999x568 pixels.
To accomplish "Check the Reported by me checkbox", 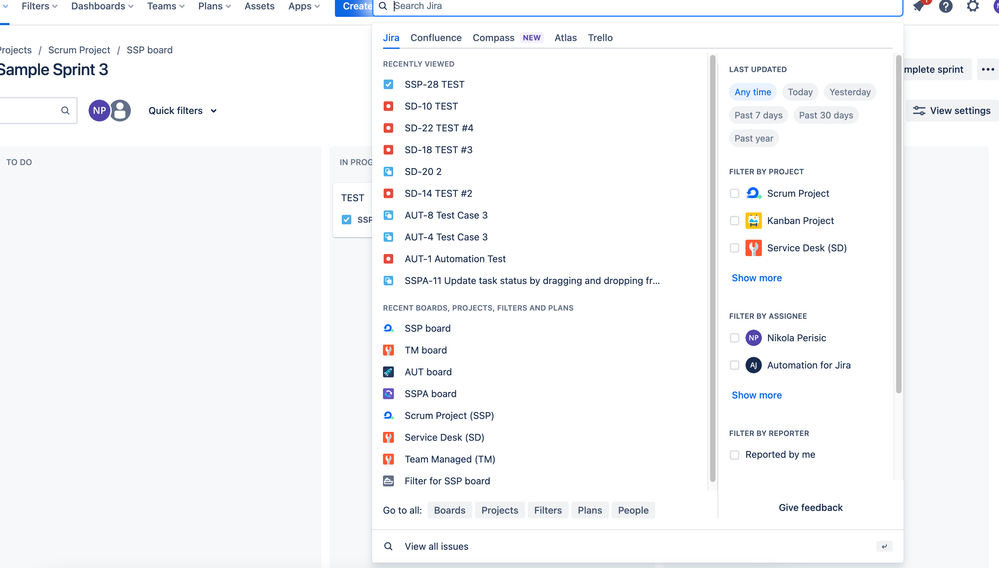I will click(735, 455).
